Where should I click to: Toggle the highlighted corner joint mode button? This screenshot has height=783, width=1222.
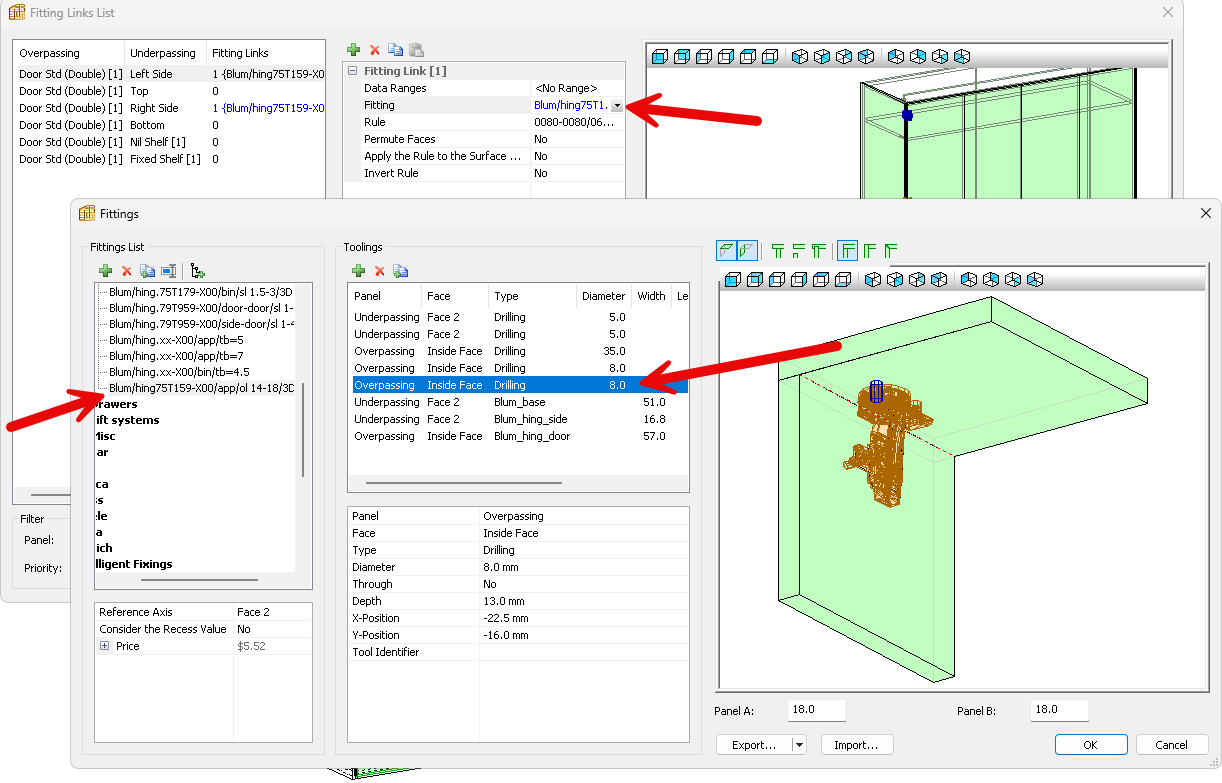[x=847, y=251]
